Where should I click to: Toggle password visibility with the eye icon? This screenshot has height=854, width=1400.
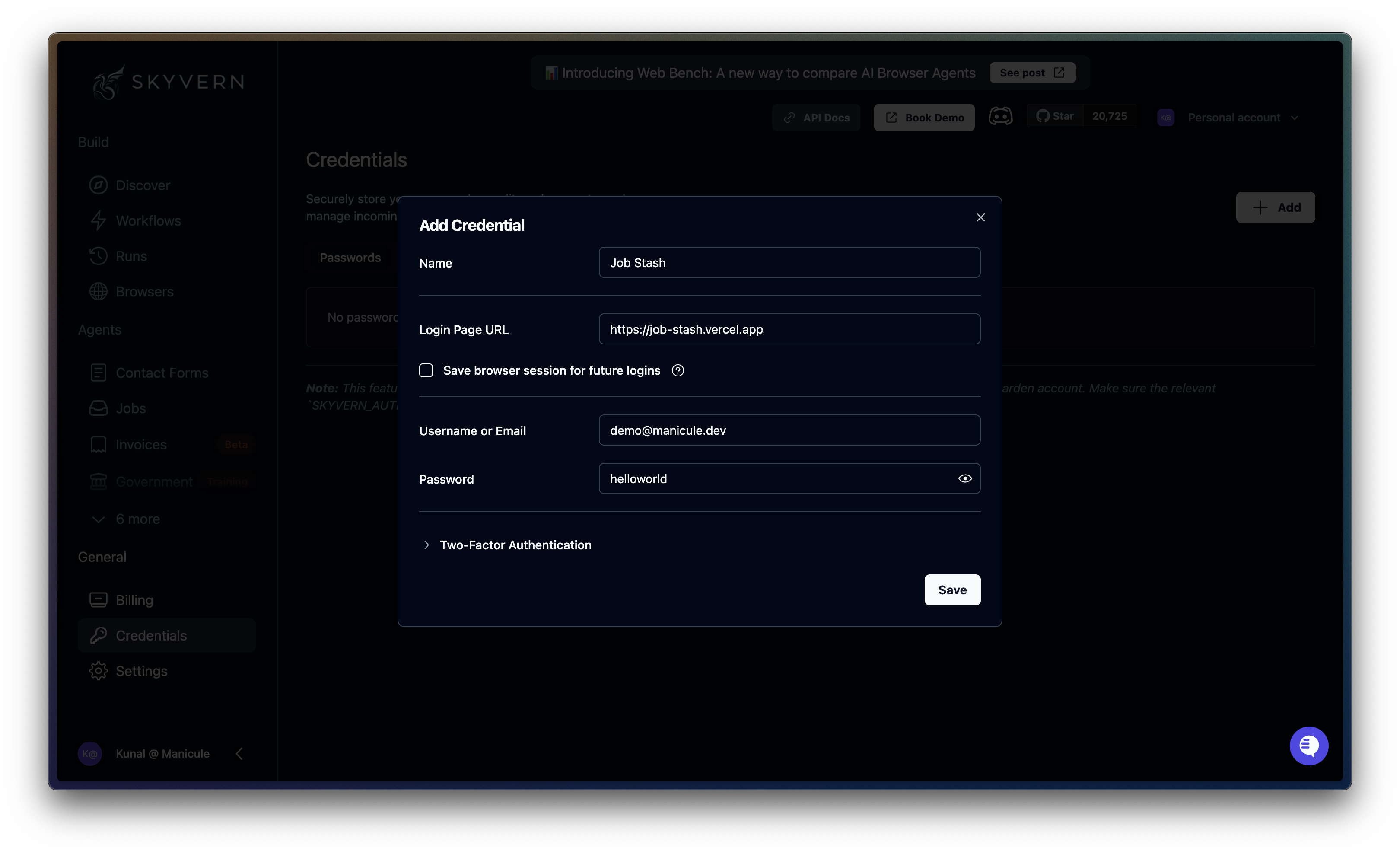(x=965, y=478)
